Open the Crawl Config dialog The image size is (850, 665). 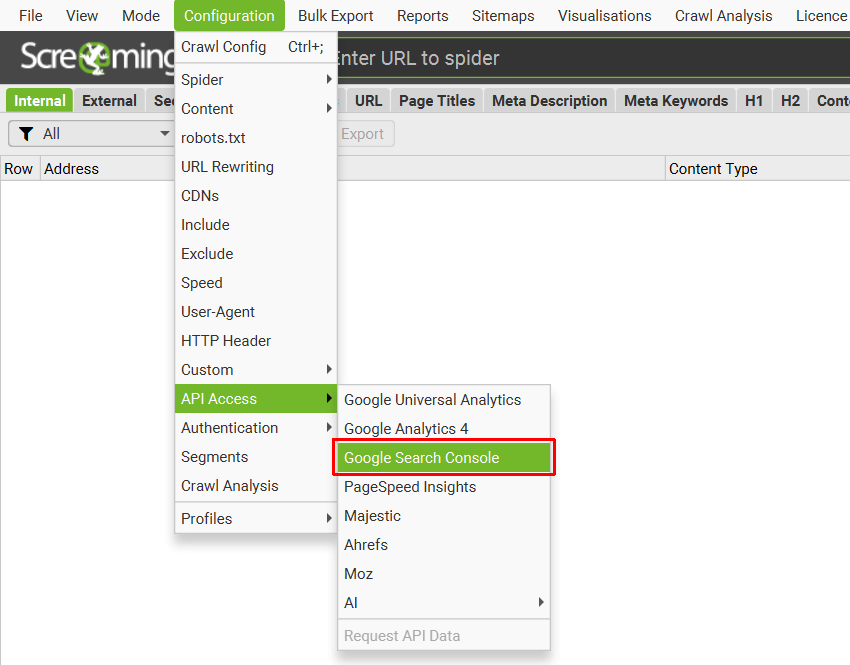tap(224, 46)
